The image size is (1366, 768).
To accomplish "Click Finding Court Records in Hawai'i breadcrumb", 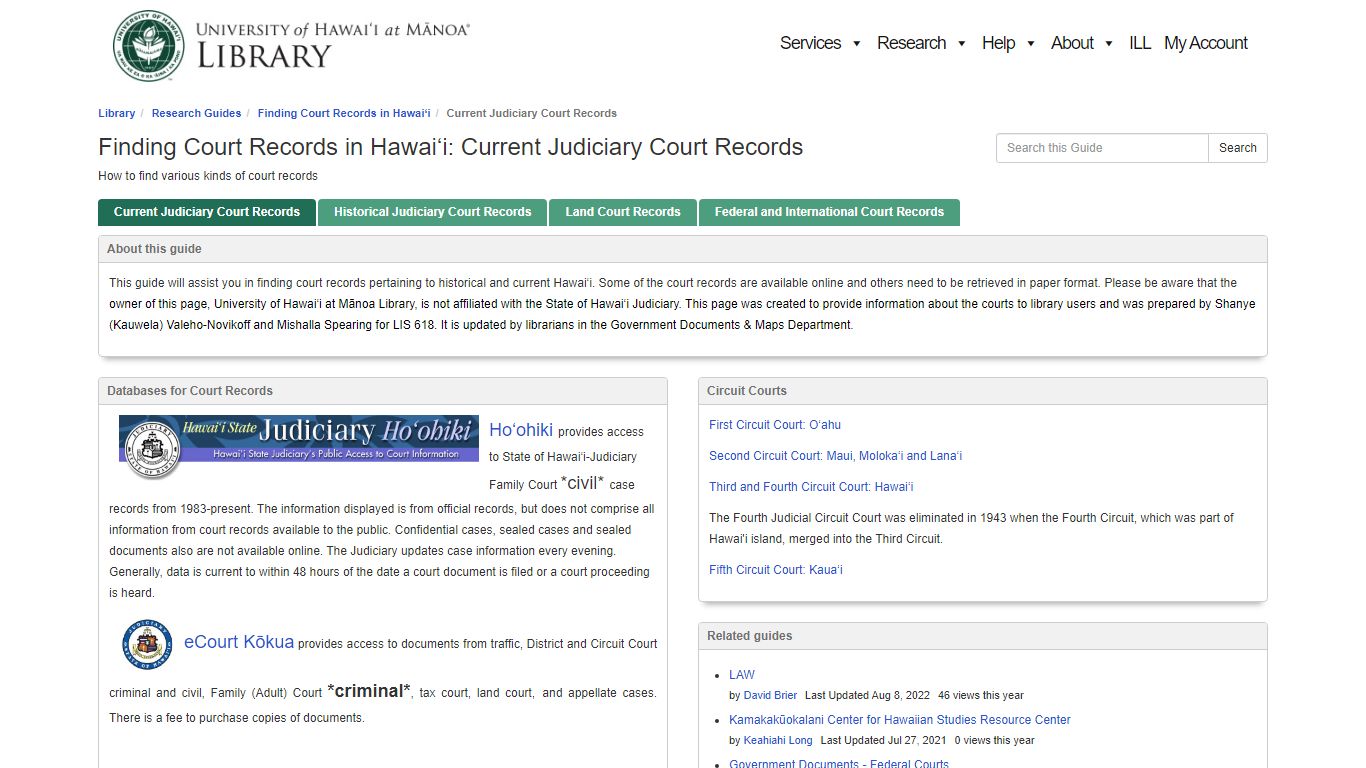I will click(x=344, y=113).
